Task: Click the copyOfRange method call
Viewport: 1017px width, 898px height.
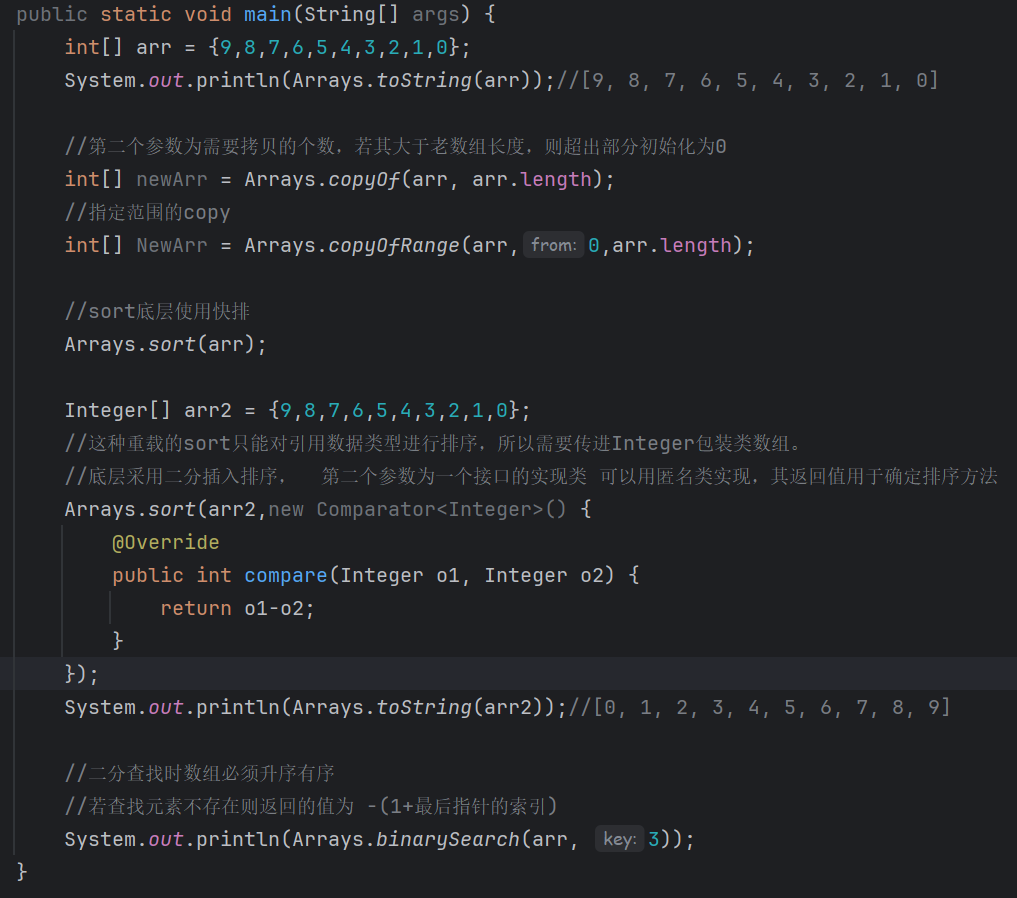Action: 394,246
